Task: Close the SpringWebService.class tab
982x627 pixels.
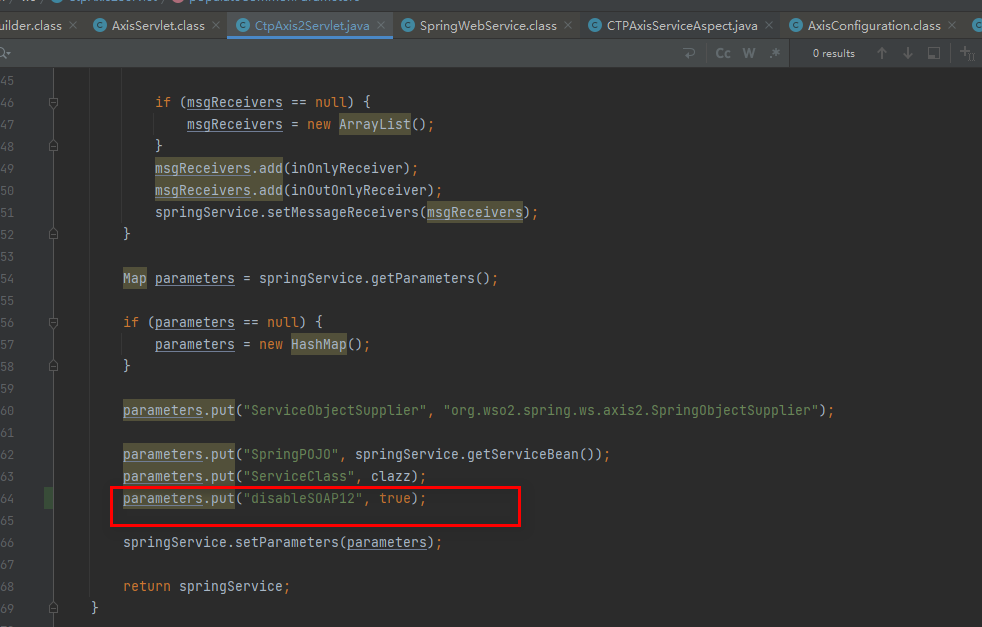Action: coord(568,25)
